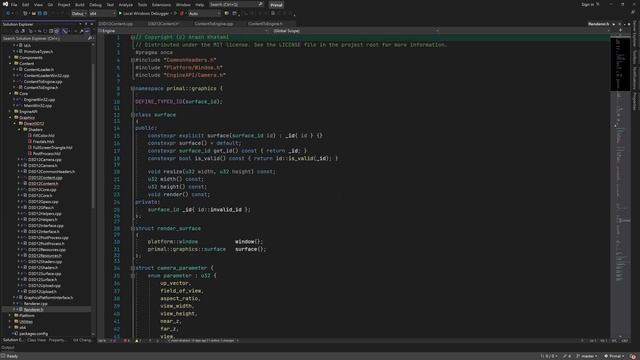Open the x64 platform dropdown
The image size is (640, 360).
(x=102, y=13)
